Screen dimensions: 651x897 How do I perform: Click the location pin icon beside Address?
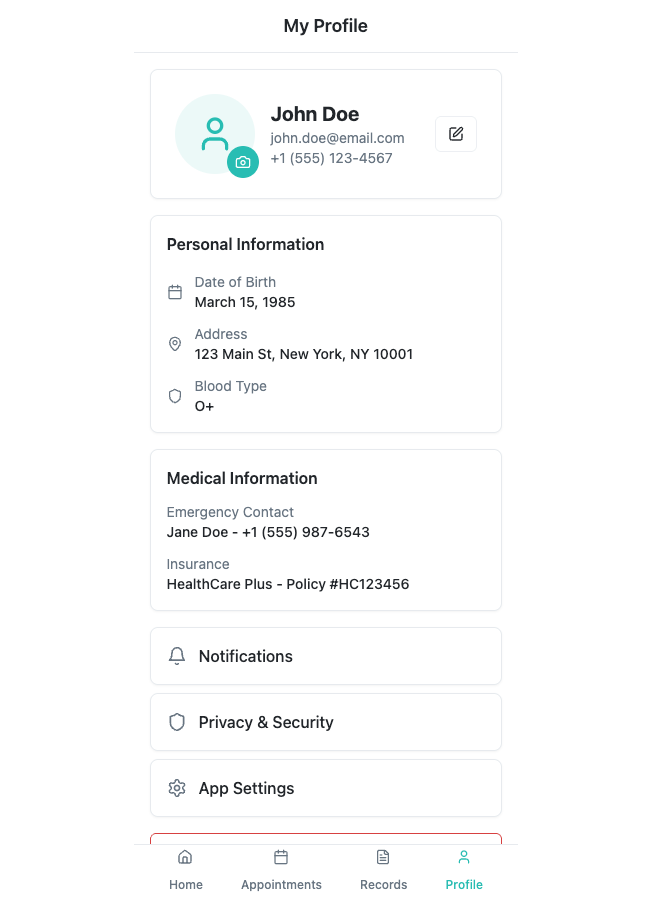point(175,344)
